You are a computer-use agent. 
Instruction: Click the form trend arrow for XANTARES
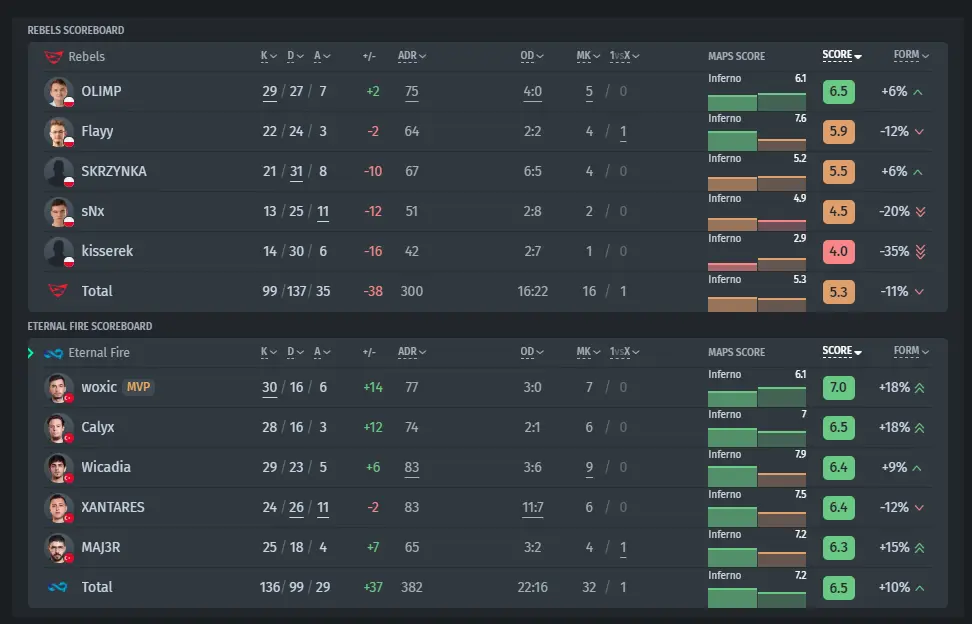919,508
